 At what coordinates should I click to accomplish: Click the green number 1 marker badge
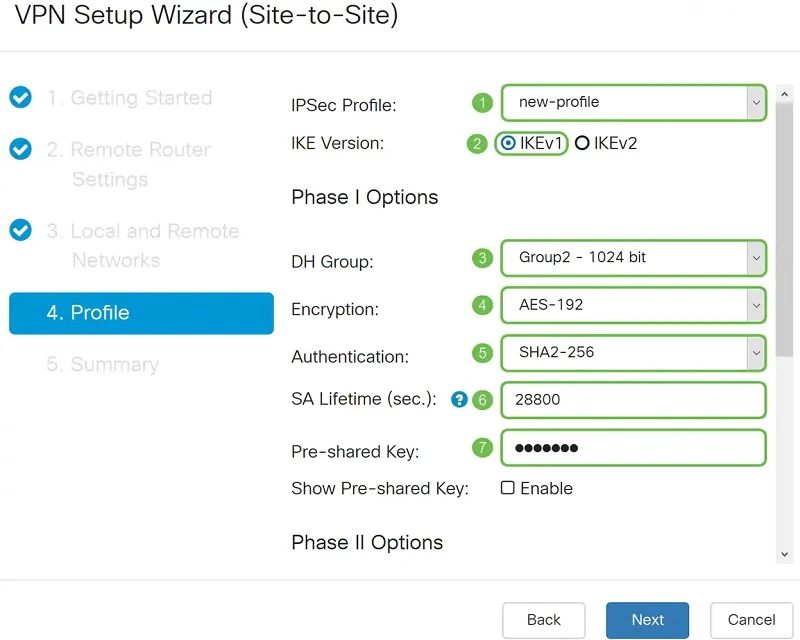(483, 102)
